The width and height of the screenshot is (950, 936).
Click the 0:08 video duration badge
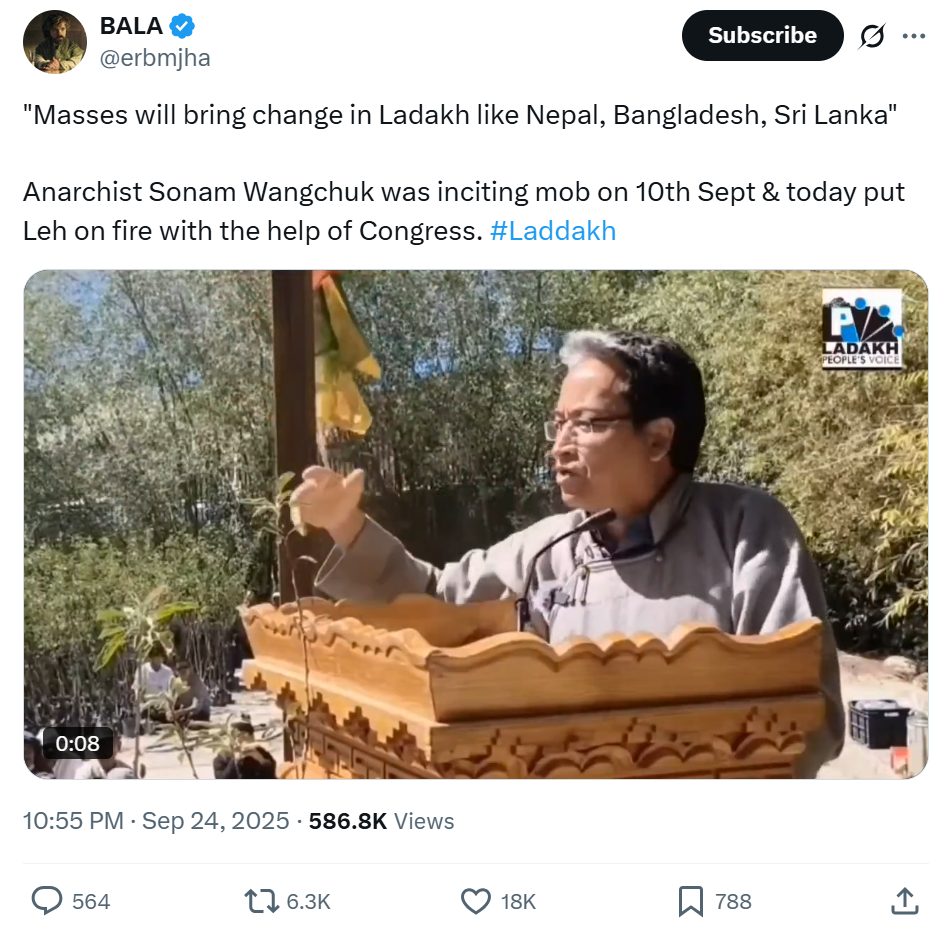click(78, 743)
